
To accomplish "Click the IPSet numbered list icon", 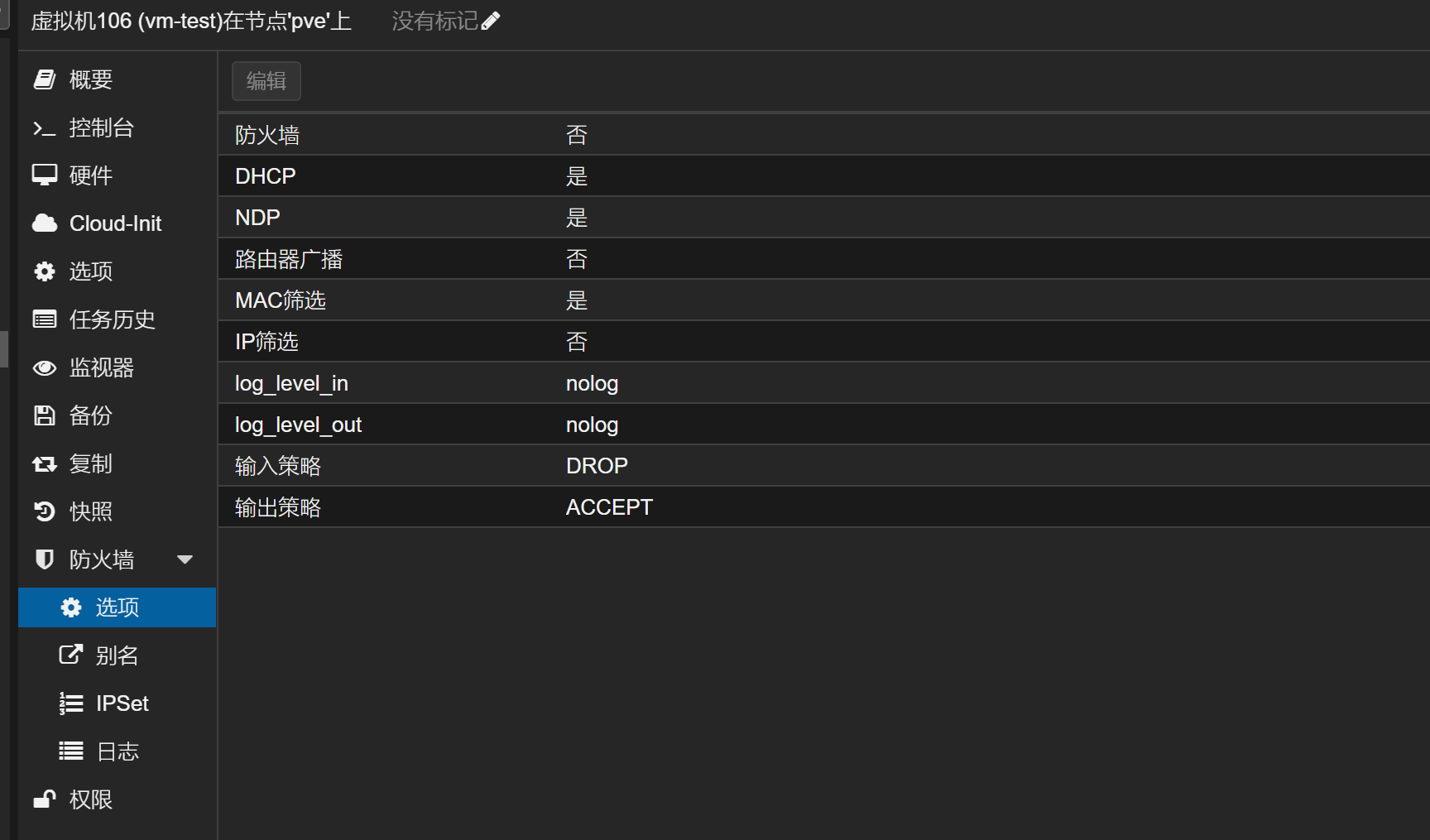I will pos(71,703).
